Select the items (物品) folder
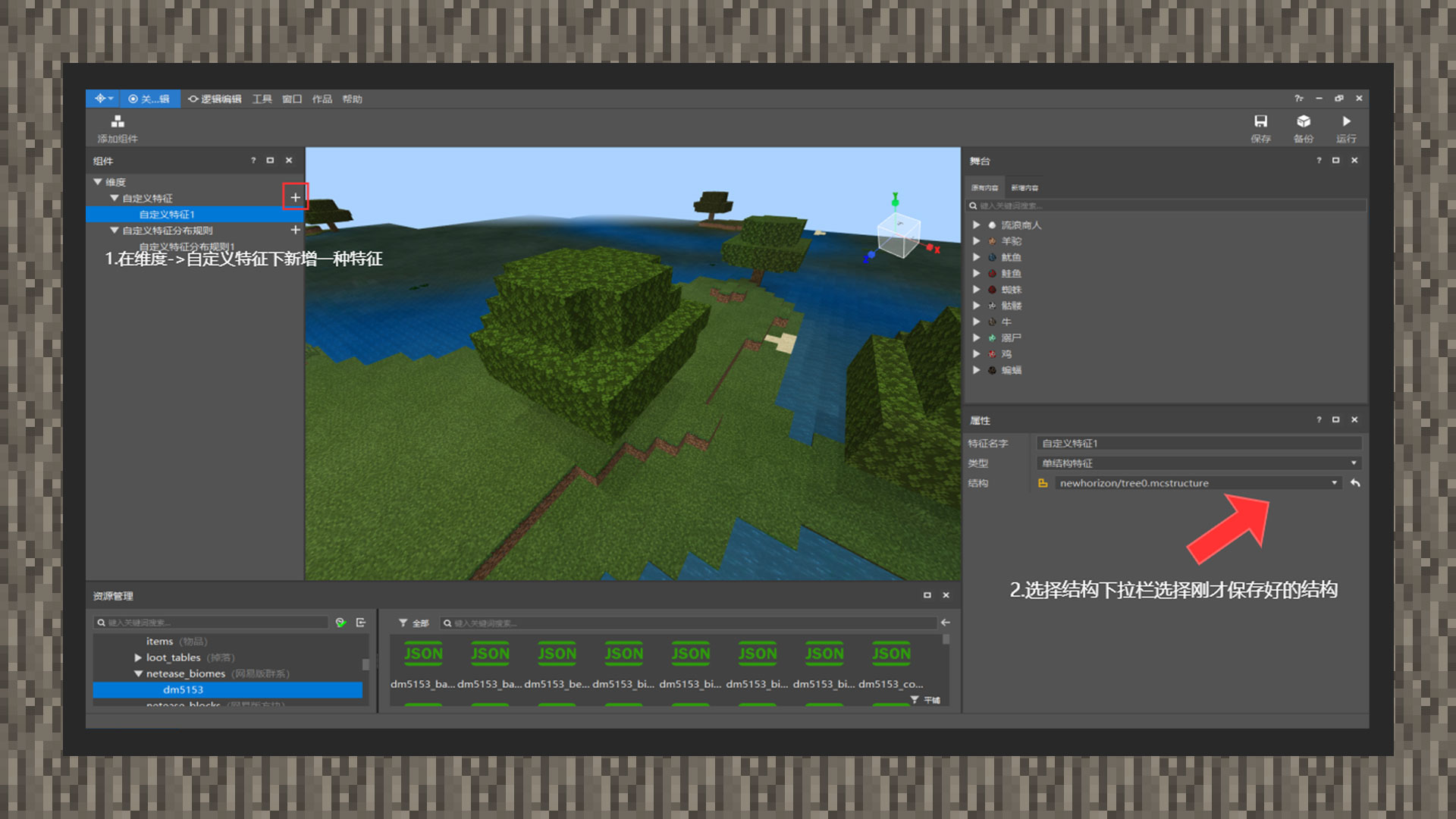1456x819 pixels. pyautogui.click(x=176, y=642)
